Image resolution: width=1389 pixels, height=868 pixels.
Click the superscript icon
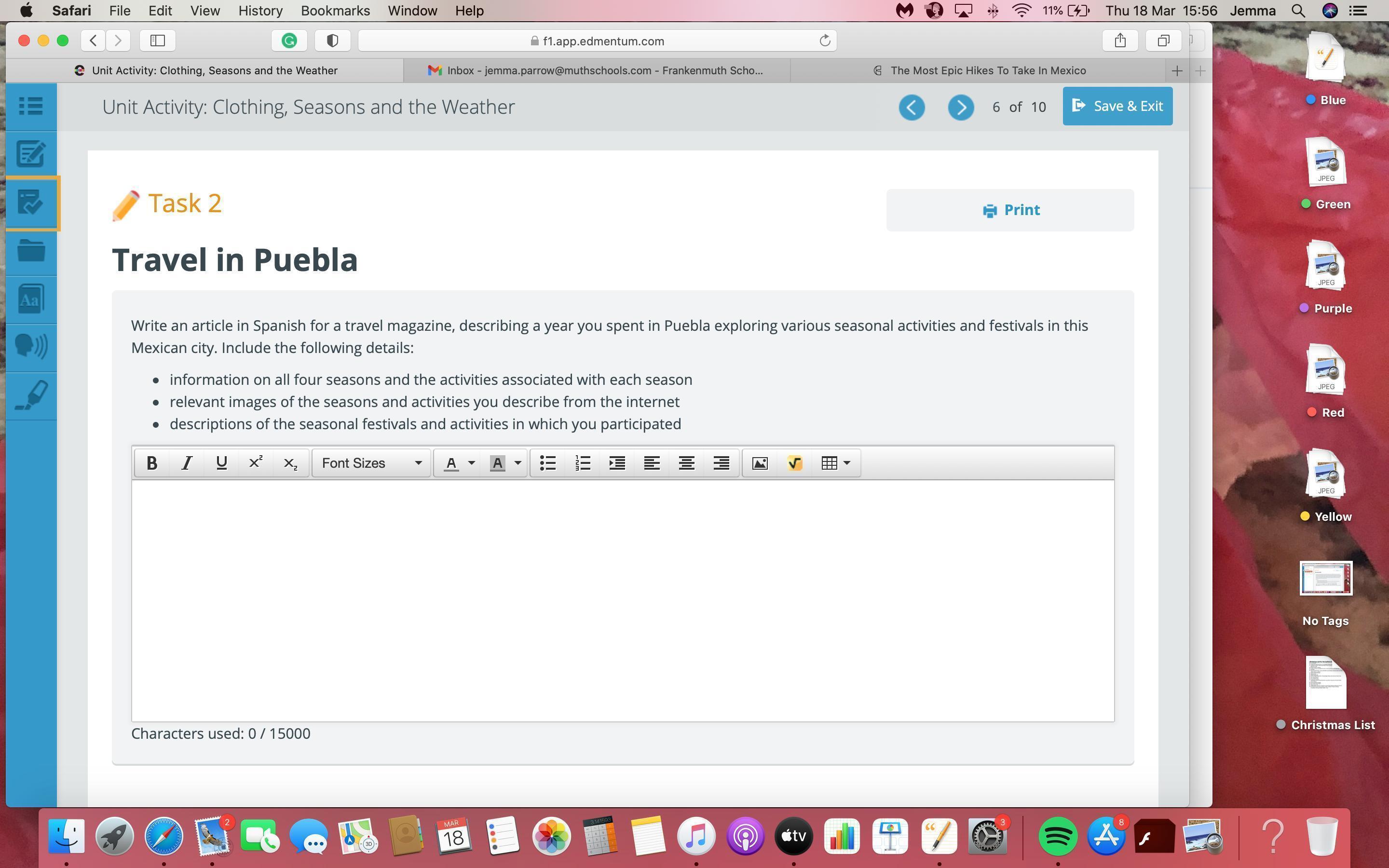tap(256, 463)
